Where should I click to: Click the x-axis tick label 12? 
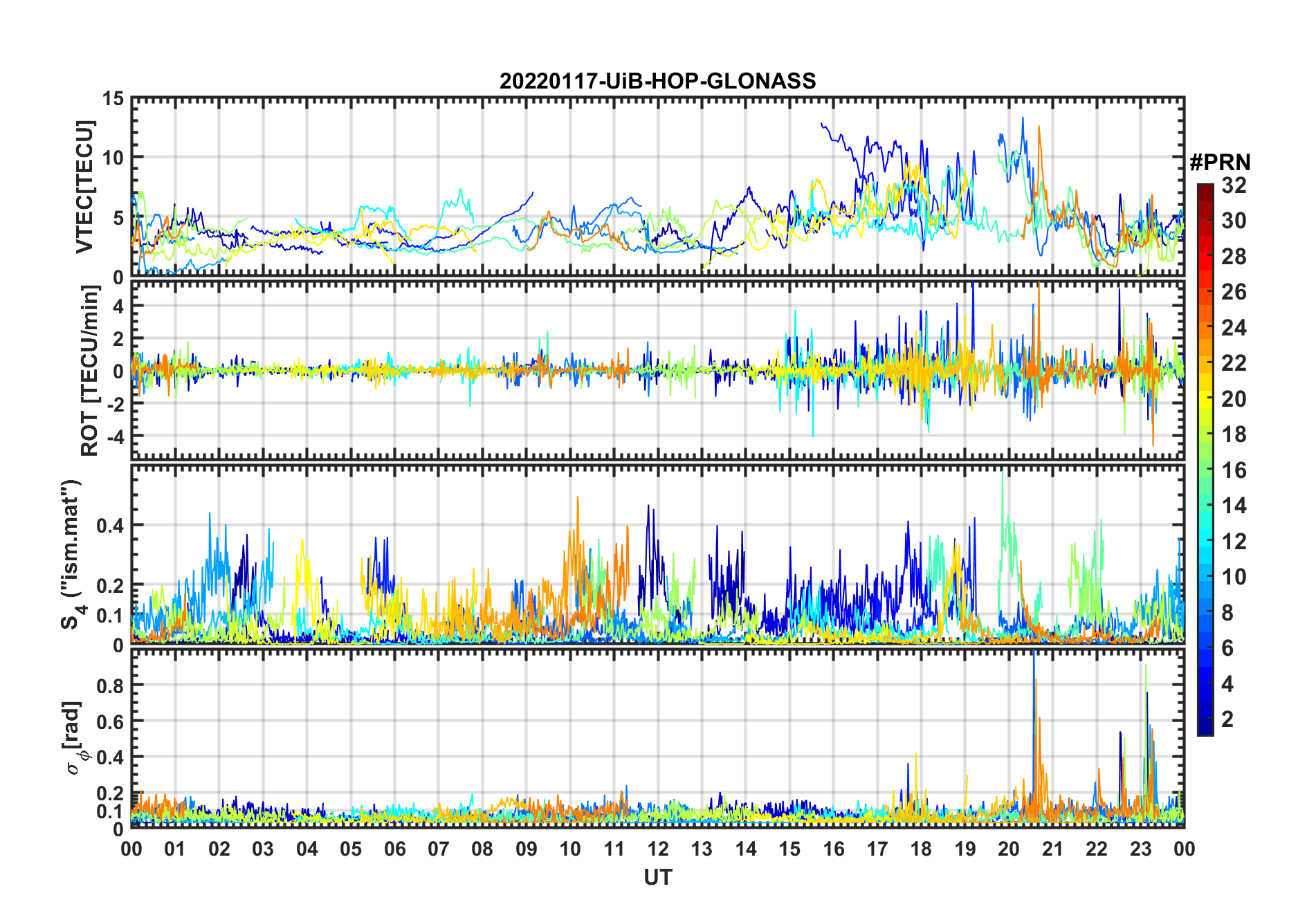click(658, 849)
